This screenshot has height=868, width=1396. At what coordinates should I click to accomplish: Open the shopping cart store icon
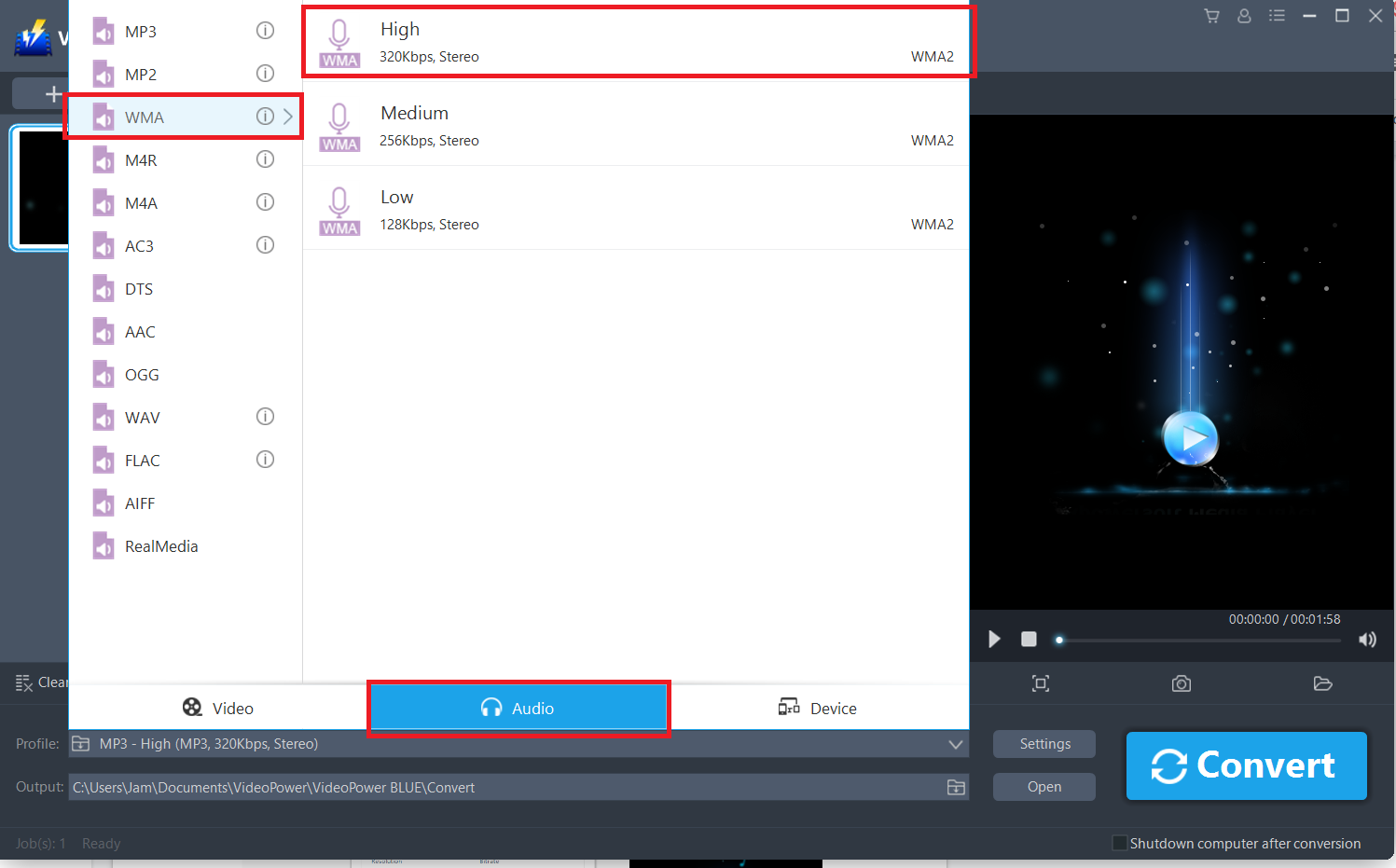[x=1211, y=16]
